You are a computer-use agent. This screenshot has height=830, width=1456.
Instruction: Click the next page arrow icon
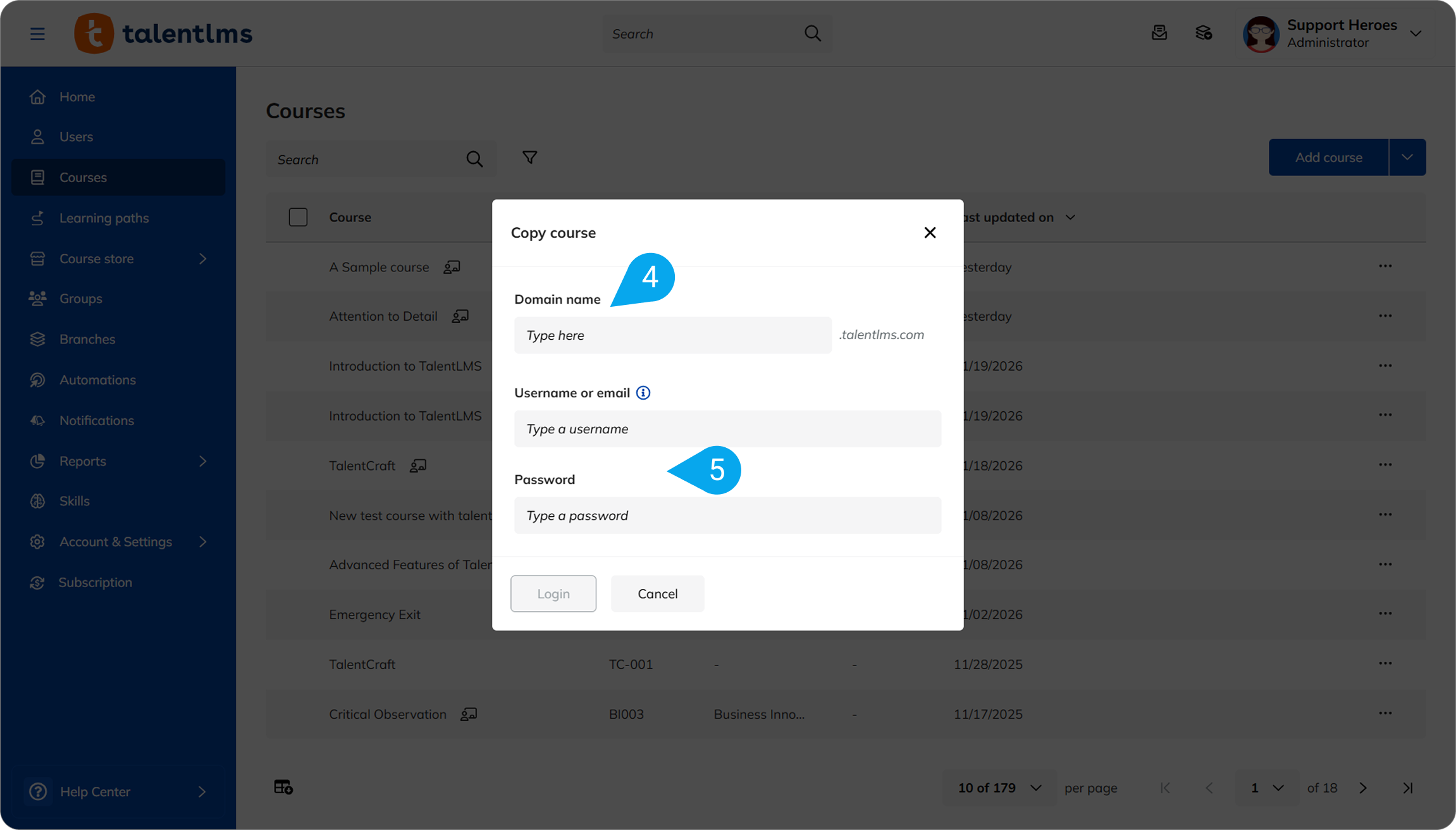(1362, 788)
